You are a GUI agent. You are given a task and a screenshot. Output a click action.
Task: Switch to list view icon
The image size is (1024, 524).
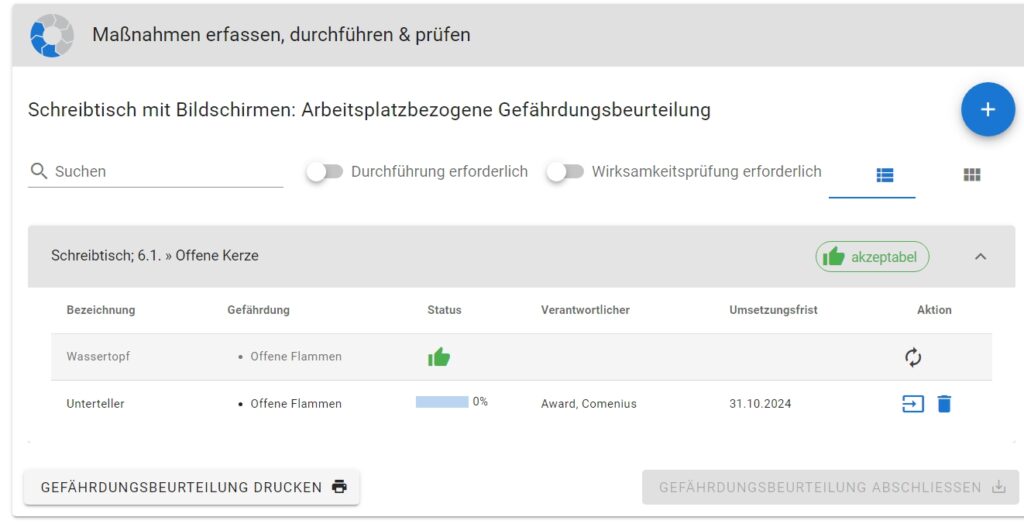tap(885, 175)
